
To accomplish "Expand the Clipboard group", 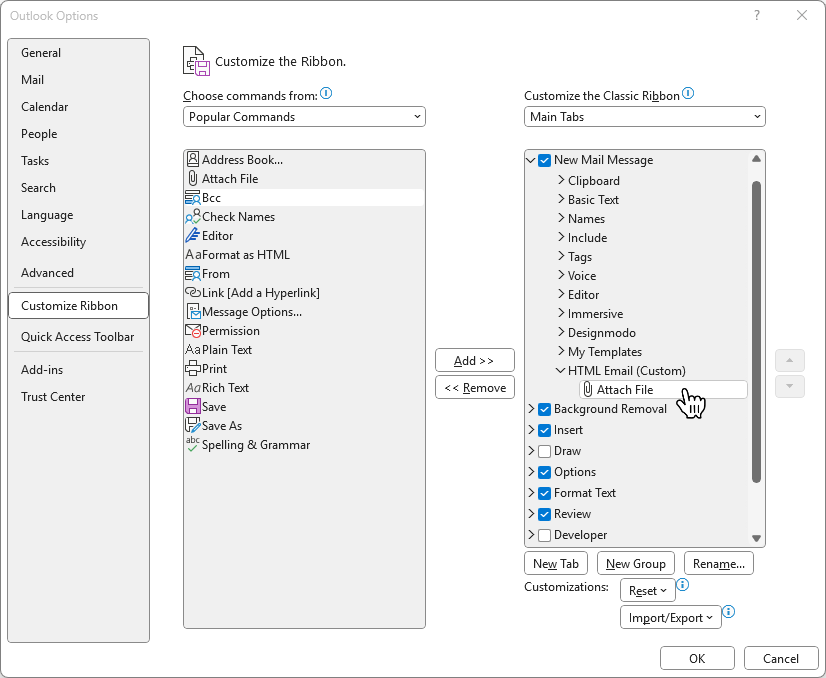I will tap(561, 180).
